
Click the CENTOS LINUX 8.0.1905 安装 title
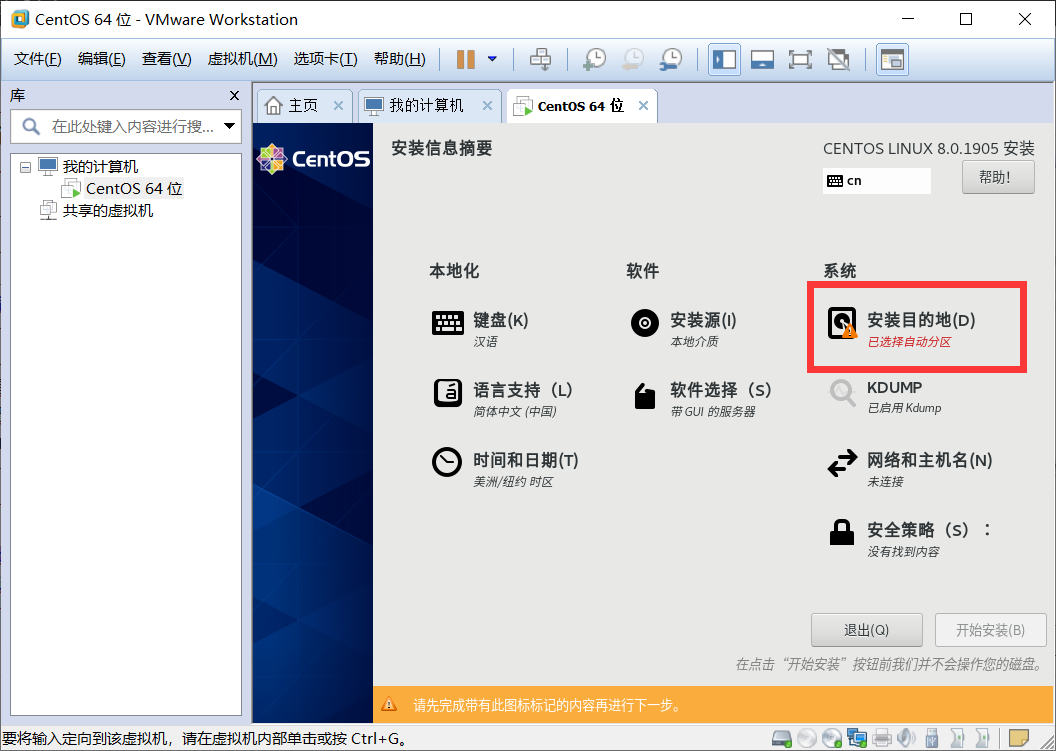click(929, 148)
